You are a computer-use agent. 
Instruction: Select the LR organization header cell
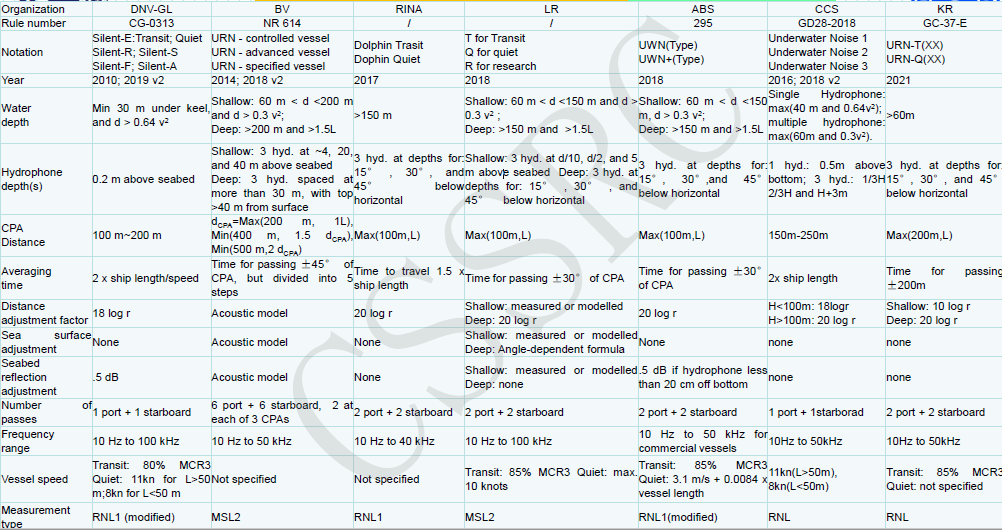point(551,9)
